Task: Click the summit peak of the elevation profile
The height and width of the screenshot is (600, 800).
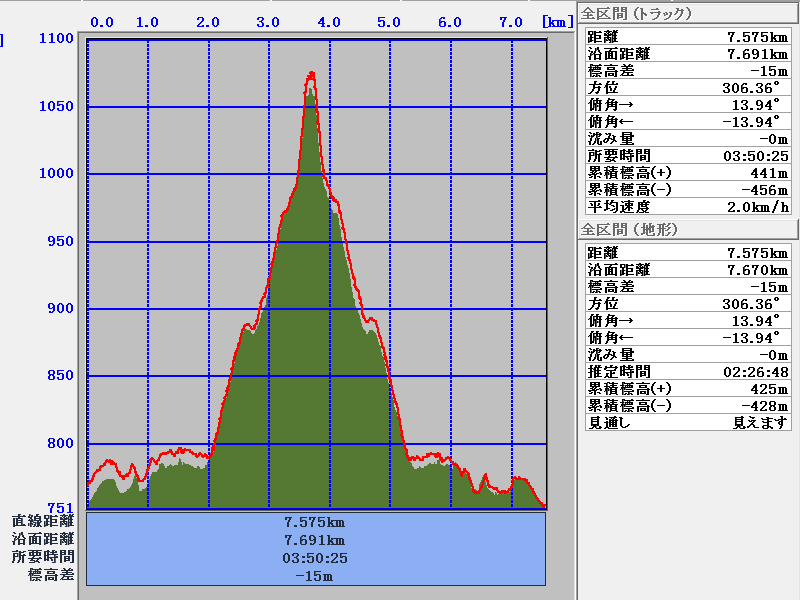Action: (x=312, y=74)
